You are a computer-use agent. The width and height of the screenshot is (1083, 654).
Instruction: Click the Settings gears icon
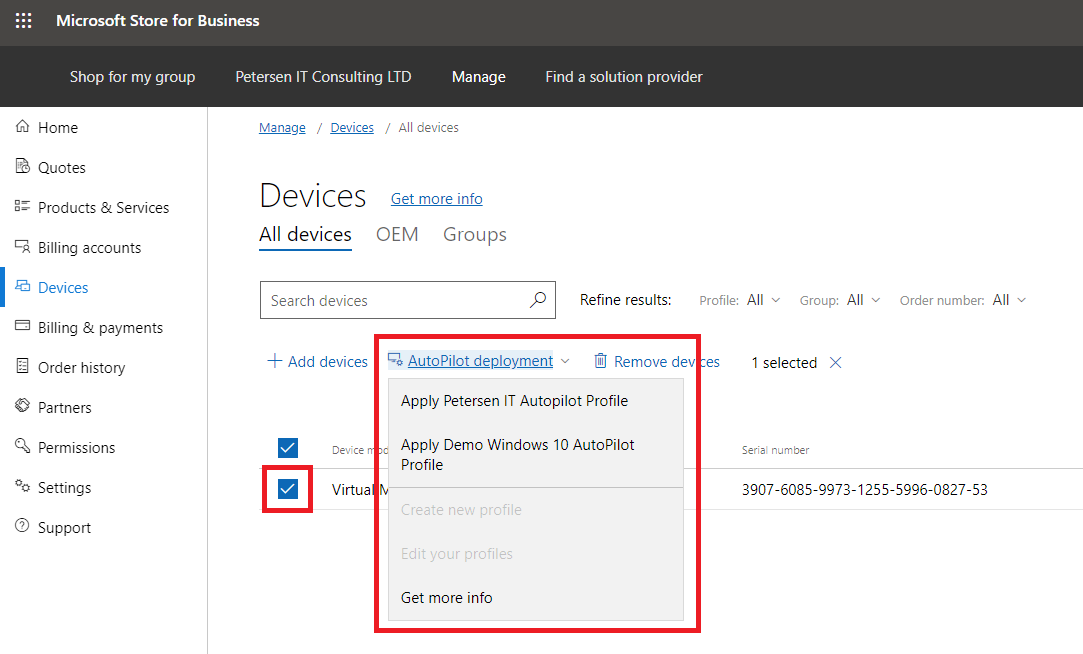tap(22, 485)
